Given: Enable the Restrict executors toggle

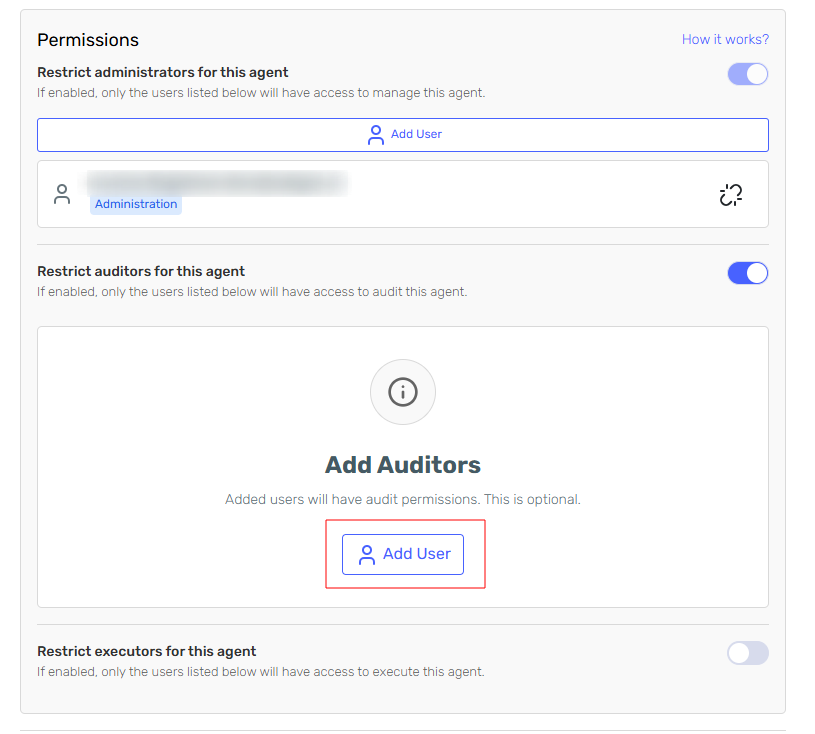Looking at the screenshot, I should (x=747, y=653).
